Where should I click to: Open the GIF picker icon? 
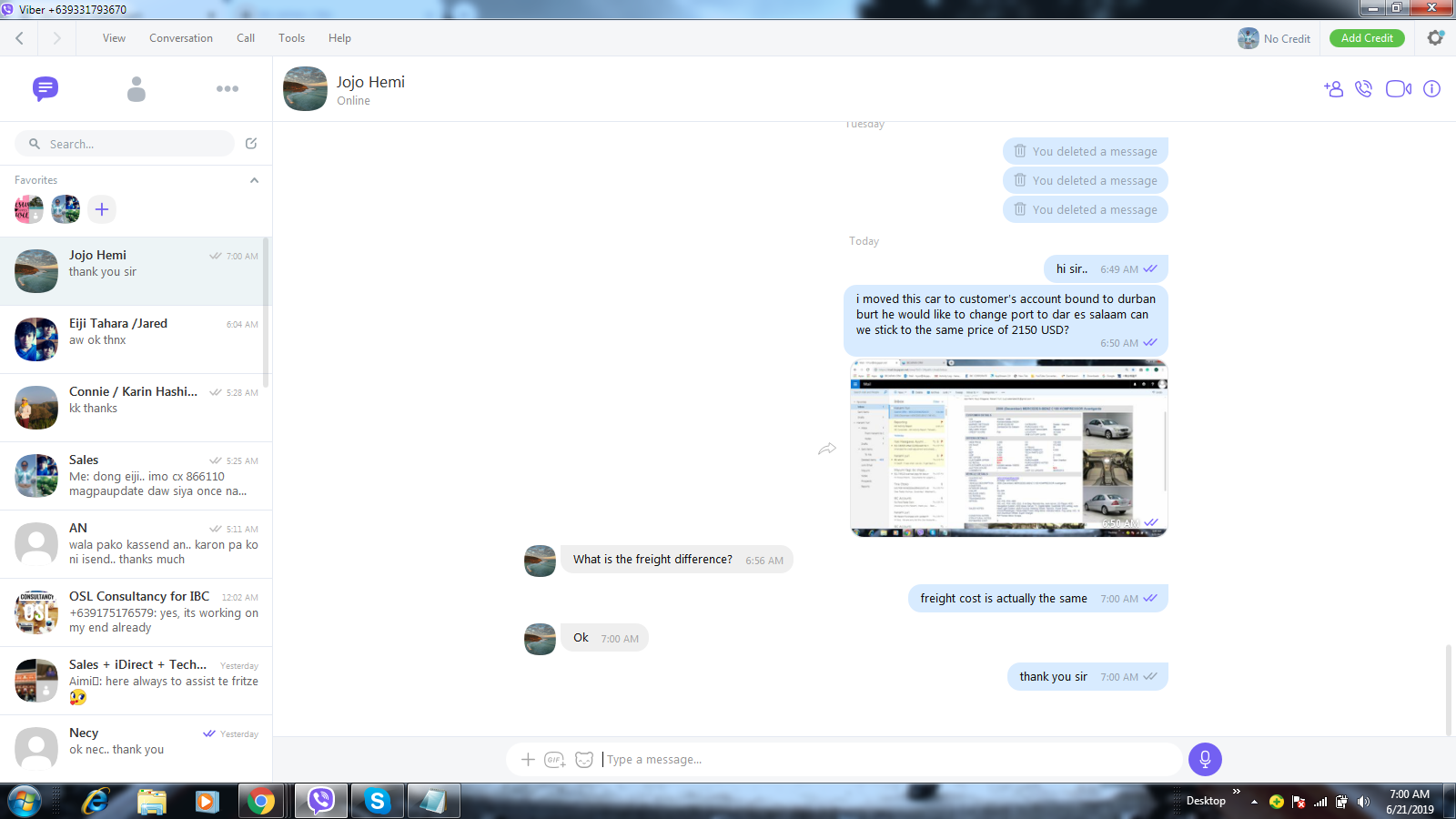554,759
